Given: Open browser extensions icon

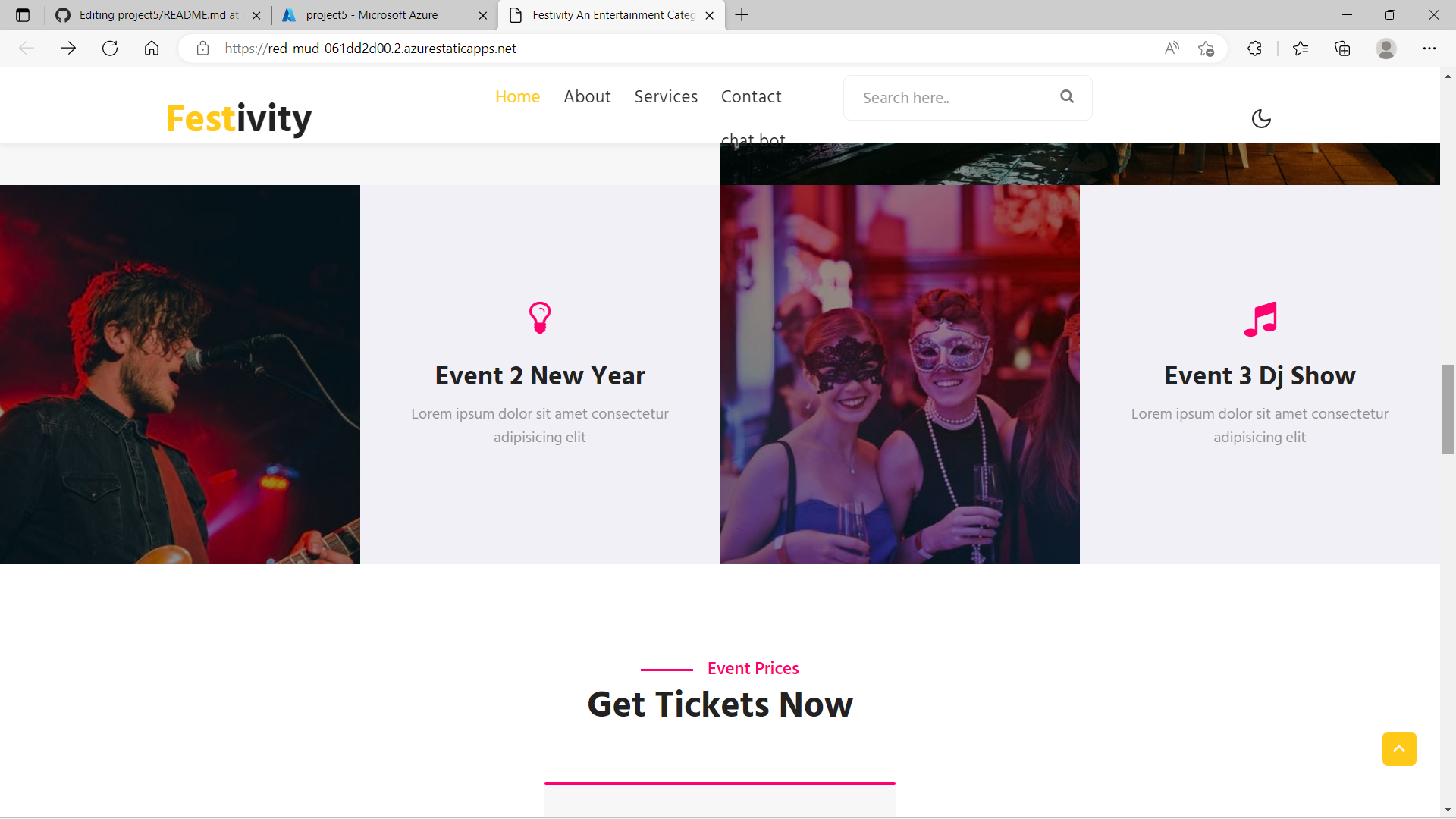Looking at the screenshot, I should [x=1254, y=49].
